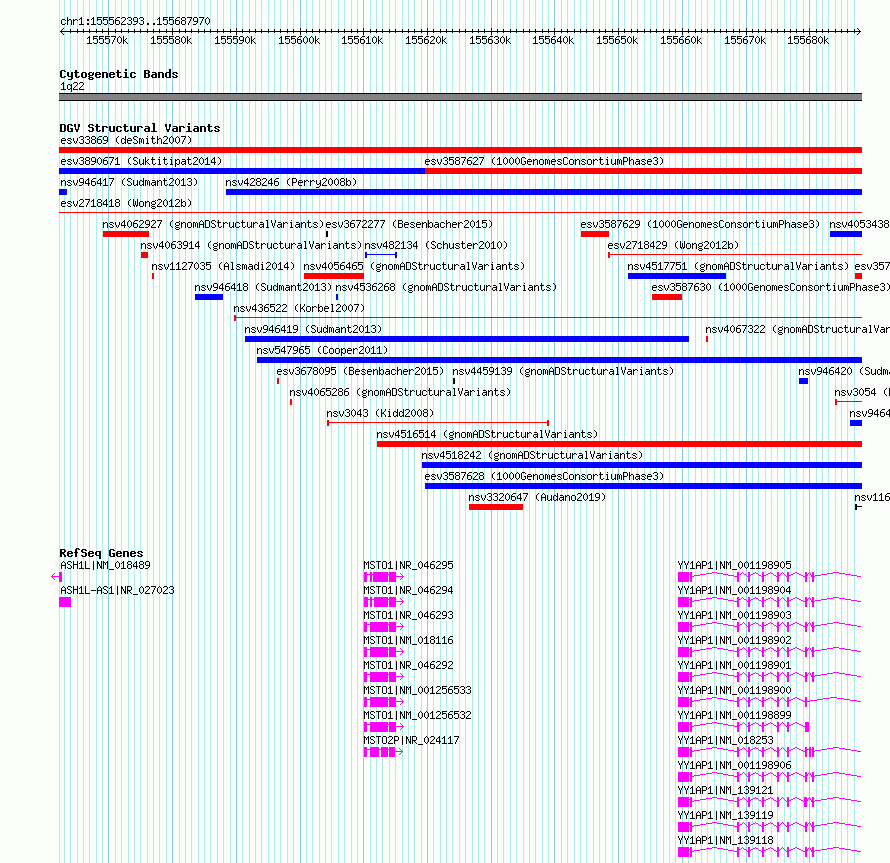Viewport: 890px width, 863px height.
Task: Select the nsv946418 (Sudmant2013) blue bar
Action: [209, 297]
